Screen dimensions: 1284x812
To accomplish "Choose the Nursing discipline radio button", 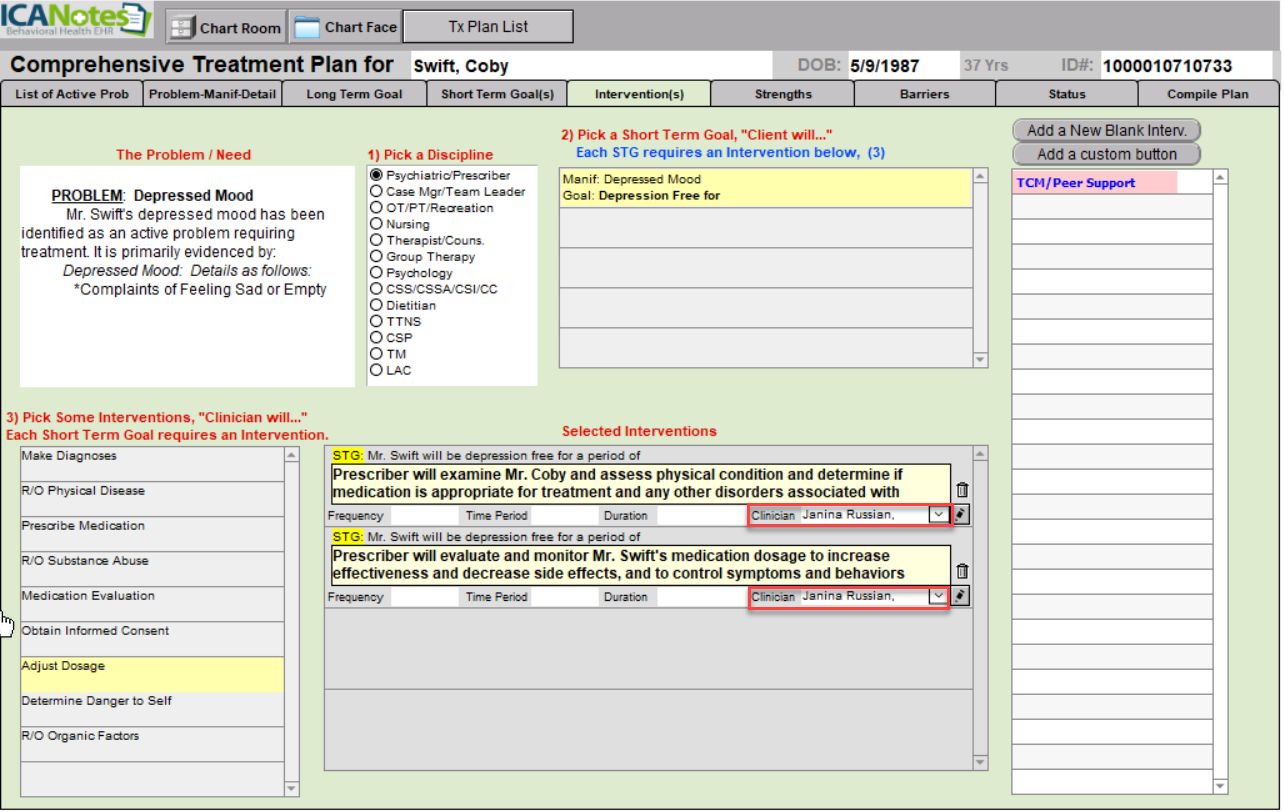I will tap(377, 225).
